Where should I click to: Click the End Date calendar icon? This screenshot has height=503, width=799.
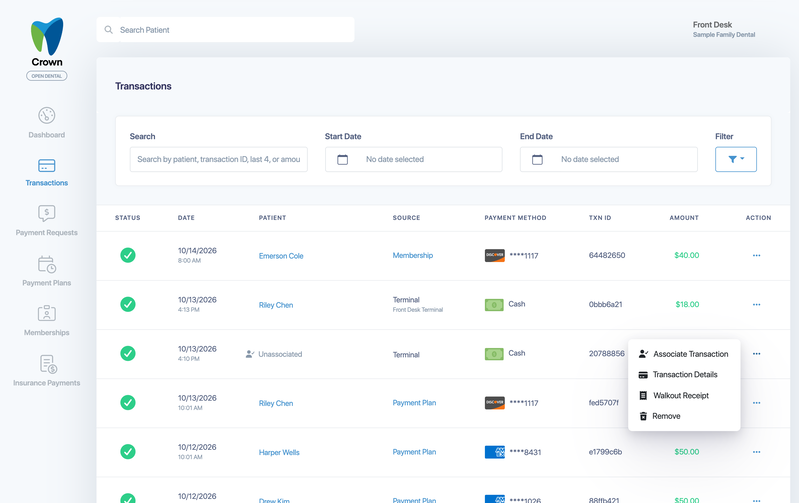(x=537, y=160)
